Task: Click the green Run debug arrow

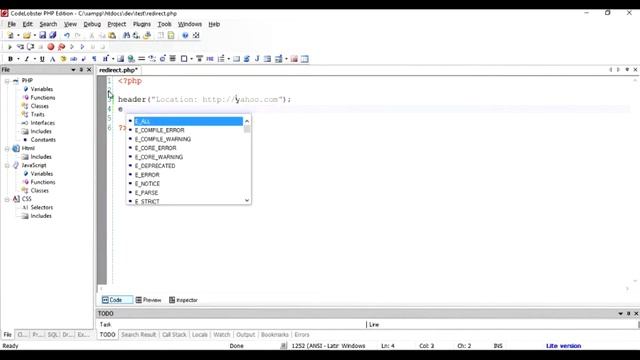Action: tap(10, 47)
